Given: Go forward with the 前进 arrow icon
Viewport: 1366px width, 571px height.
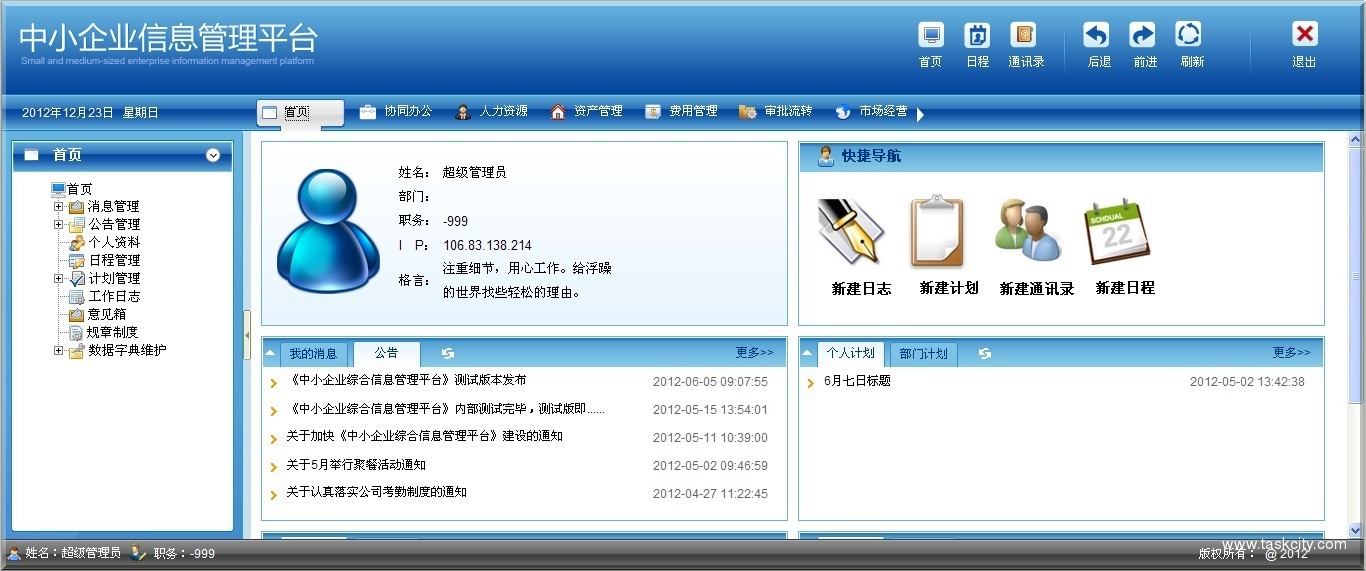Looking at the screenshot, I should click(x=1142, y=35).
